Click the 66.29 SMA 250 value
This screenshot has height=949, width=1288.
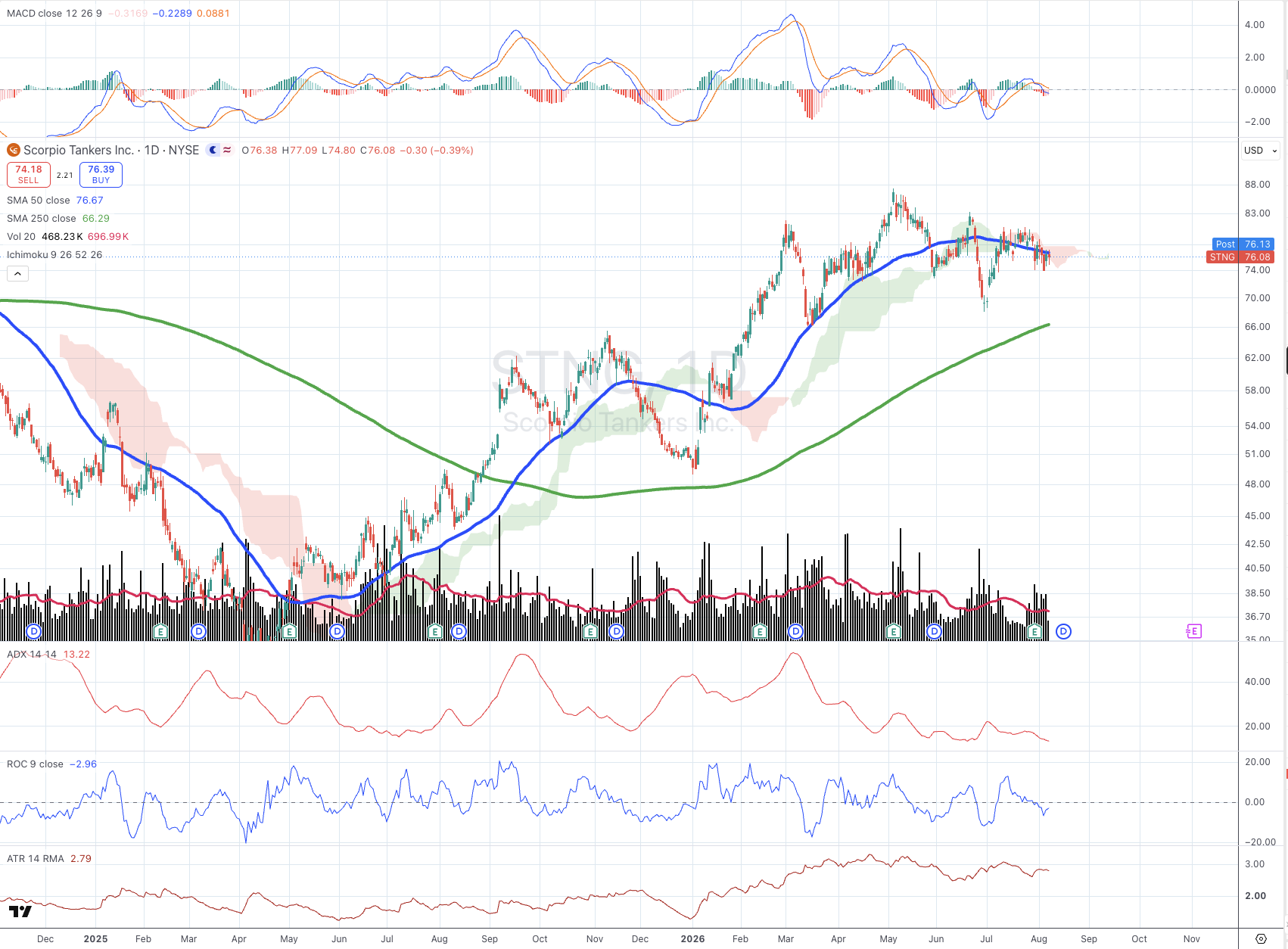pos(96,218)
